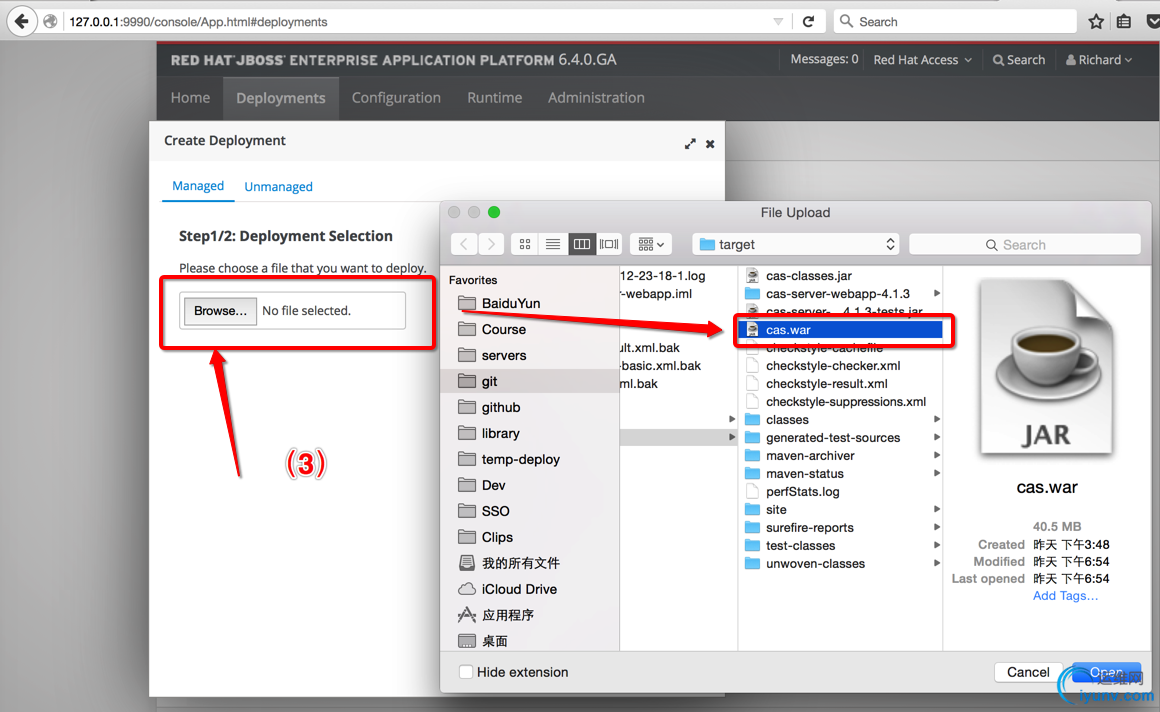Screen dimensions: 1160x712
Task: Expand the site folder arrow
Action: [937, 509]
